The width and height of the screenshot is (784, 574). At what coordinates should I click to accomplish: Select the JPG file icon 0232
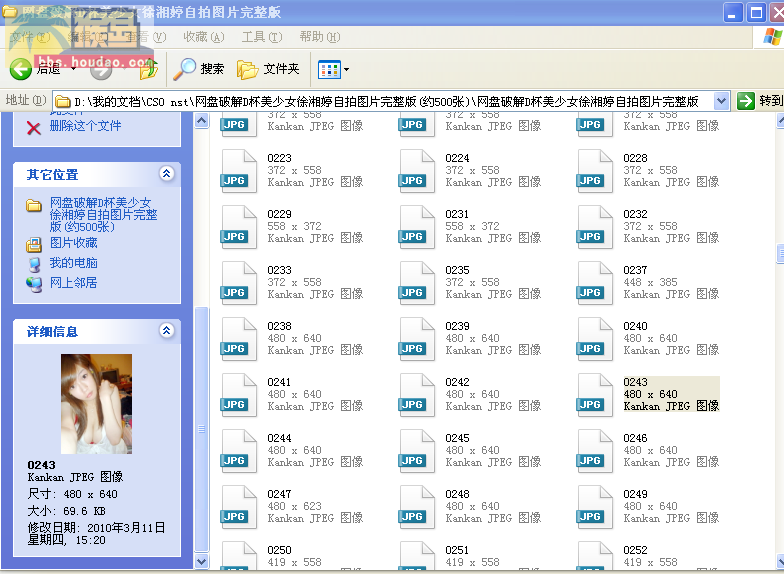(x=595, y=227)
